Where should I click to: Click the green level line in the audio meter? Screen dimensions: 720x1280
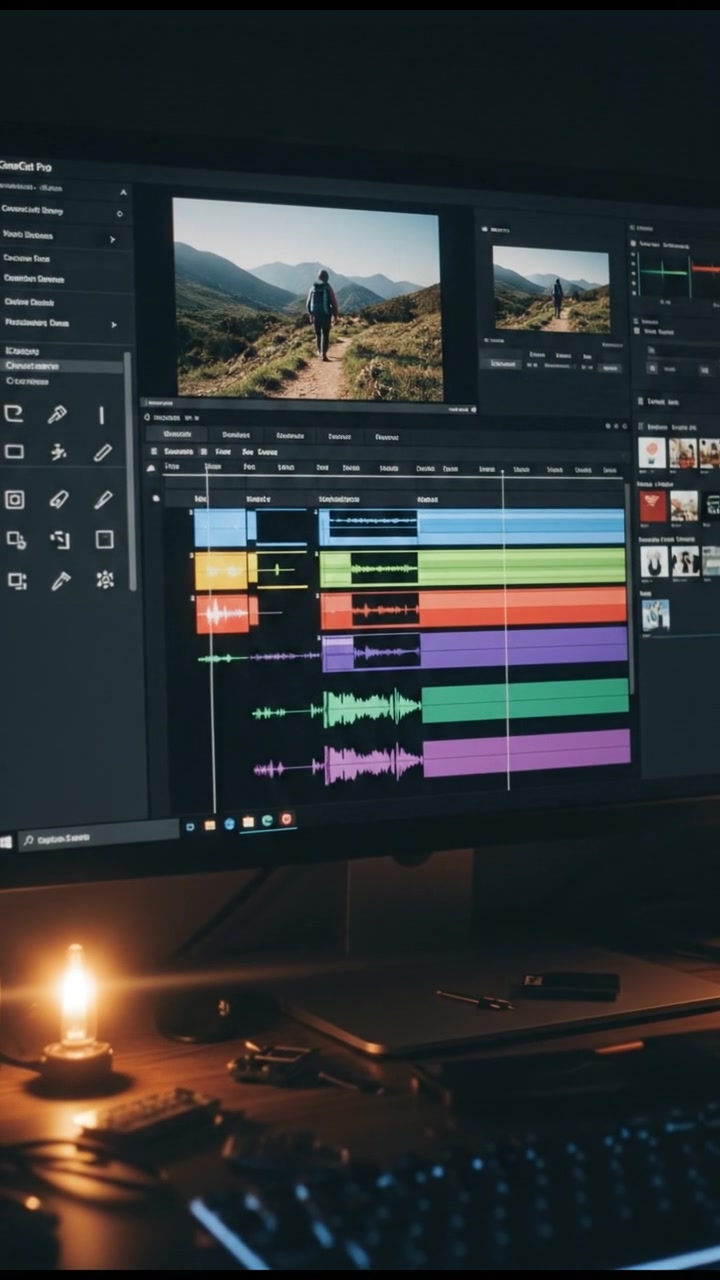click(665, 271)
